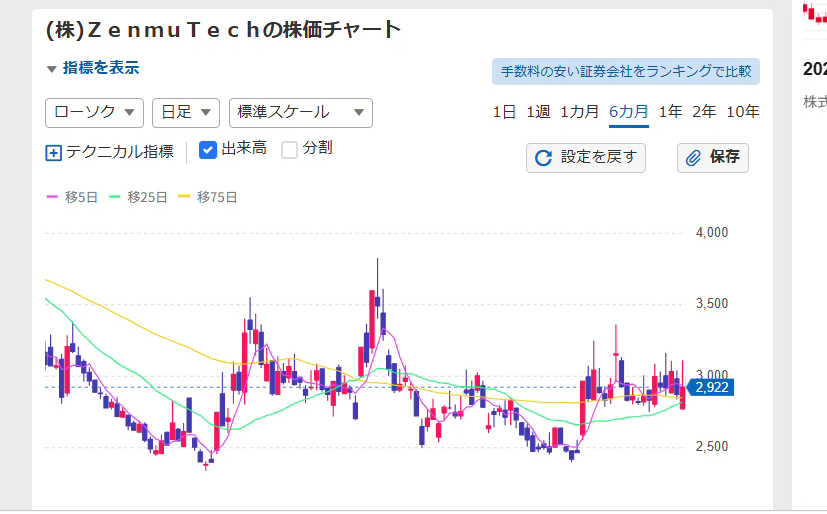Select the 1年 period tab
The width and height of the screenshot is (827, 514).
click(x=670, y=112)
